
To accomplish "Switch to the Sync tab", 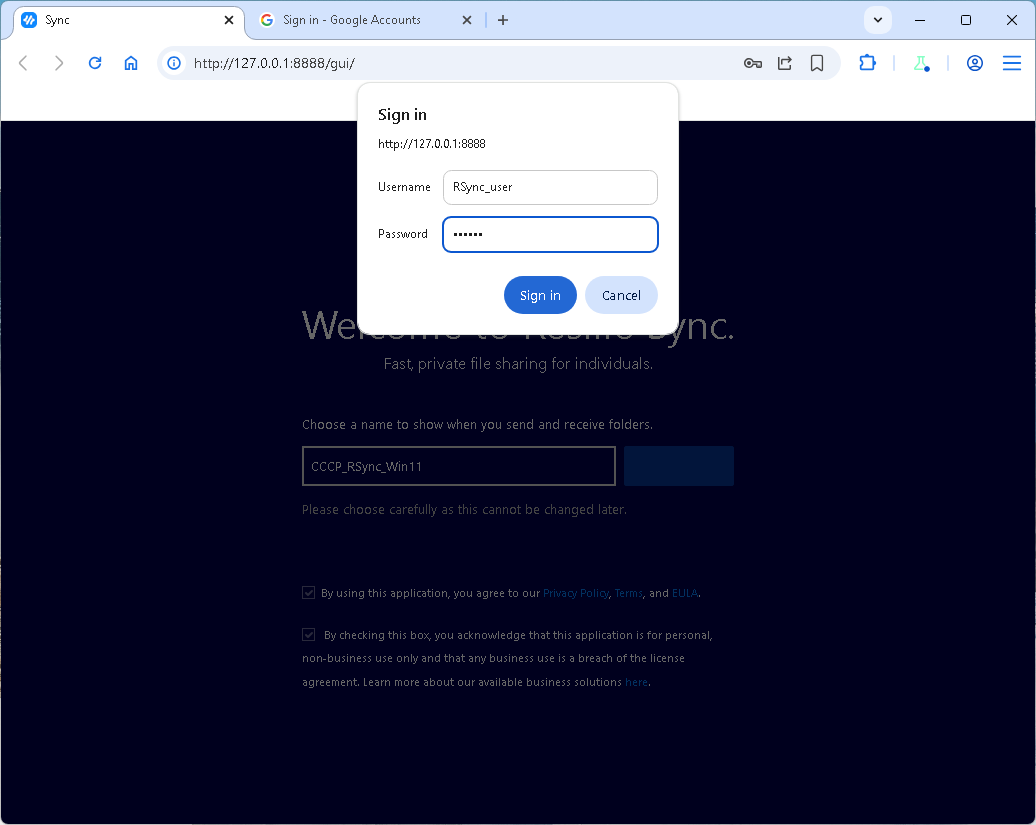I will pos(128,20).
